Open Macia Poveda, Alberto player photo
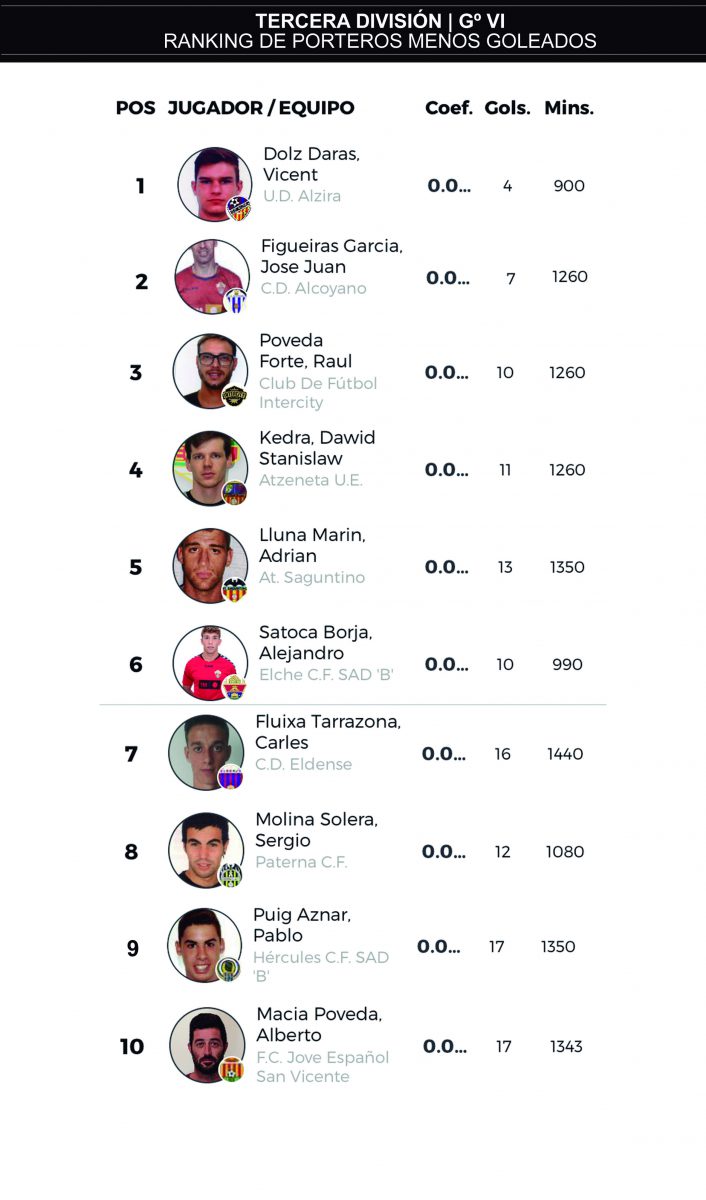 [x=207, y=1045]
